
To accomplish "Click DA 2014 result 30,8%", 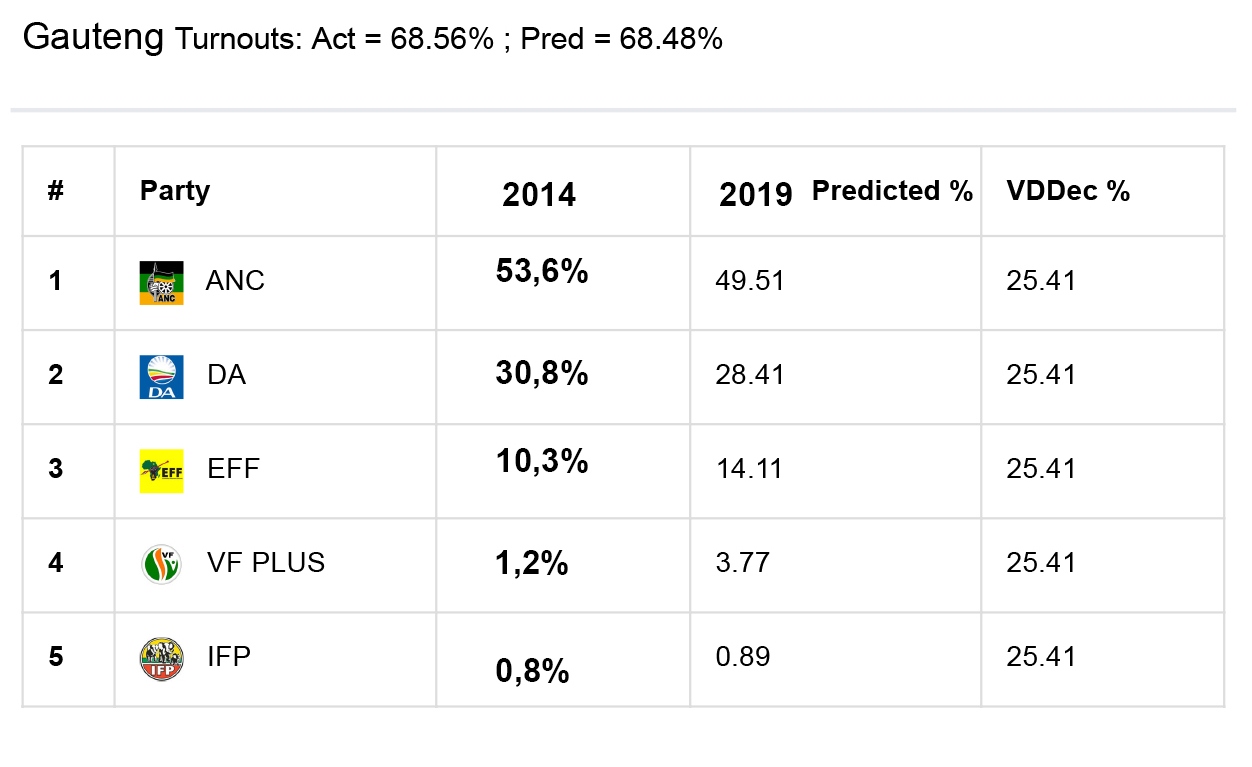I will (x=542, y=373).
